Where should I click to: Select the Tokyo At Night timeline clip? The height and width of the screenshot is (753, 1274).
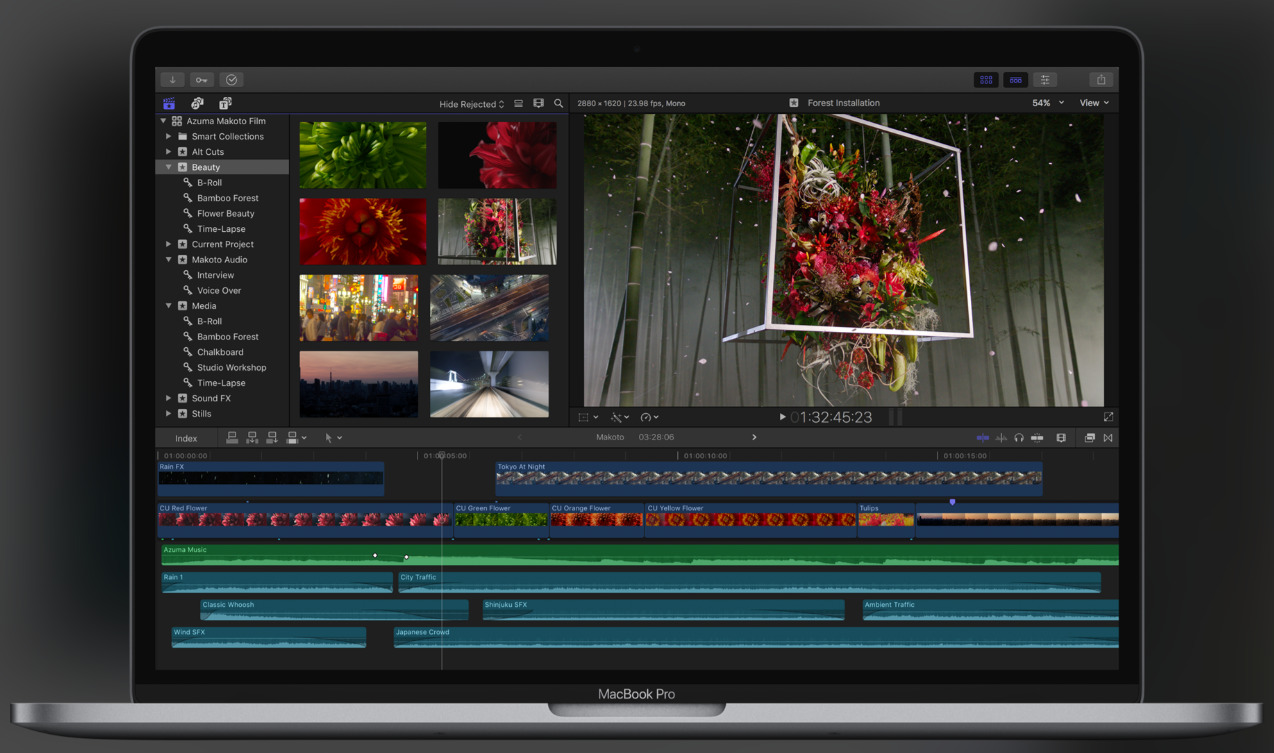coord(769,478)
